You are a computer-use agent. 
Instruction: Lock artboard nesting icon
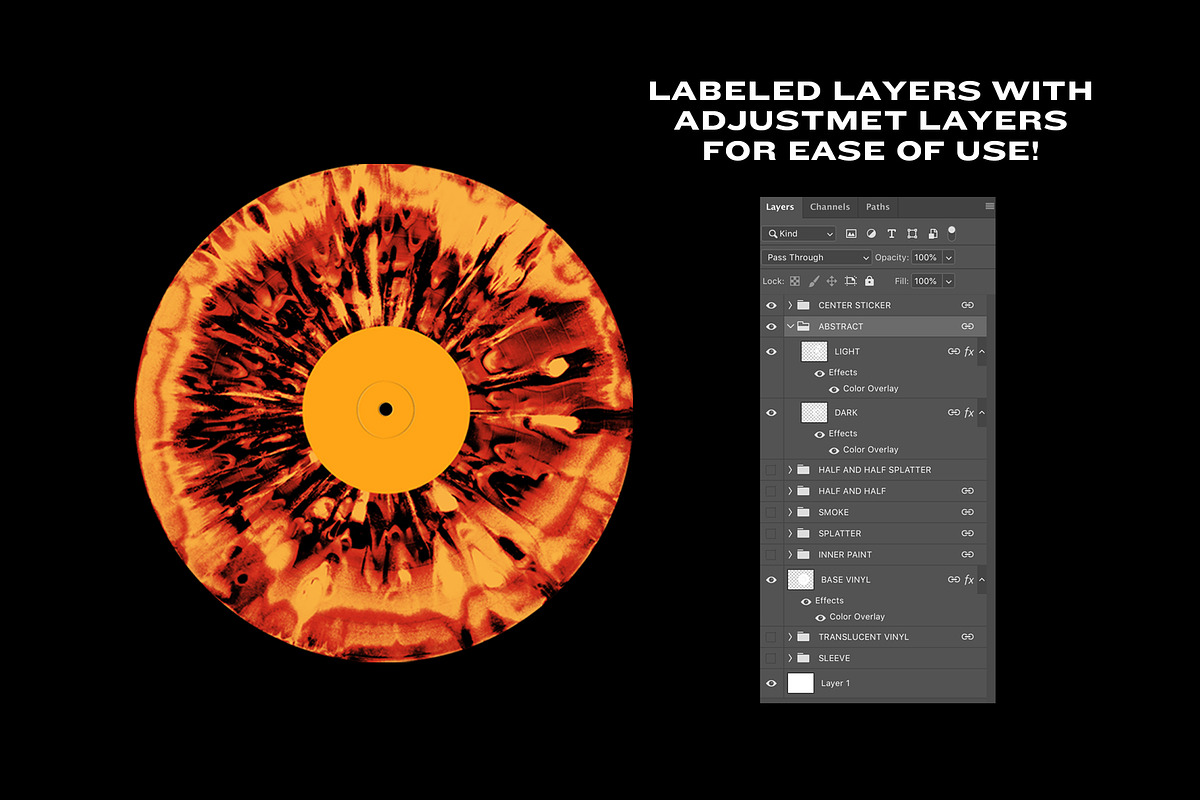[851, 282]
